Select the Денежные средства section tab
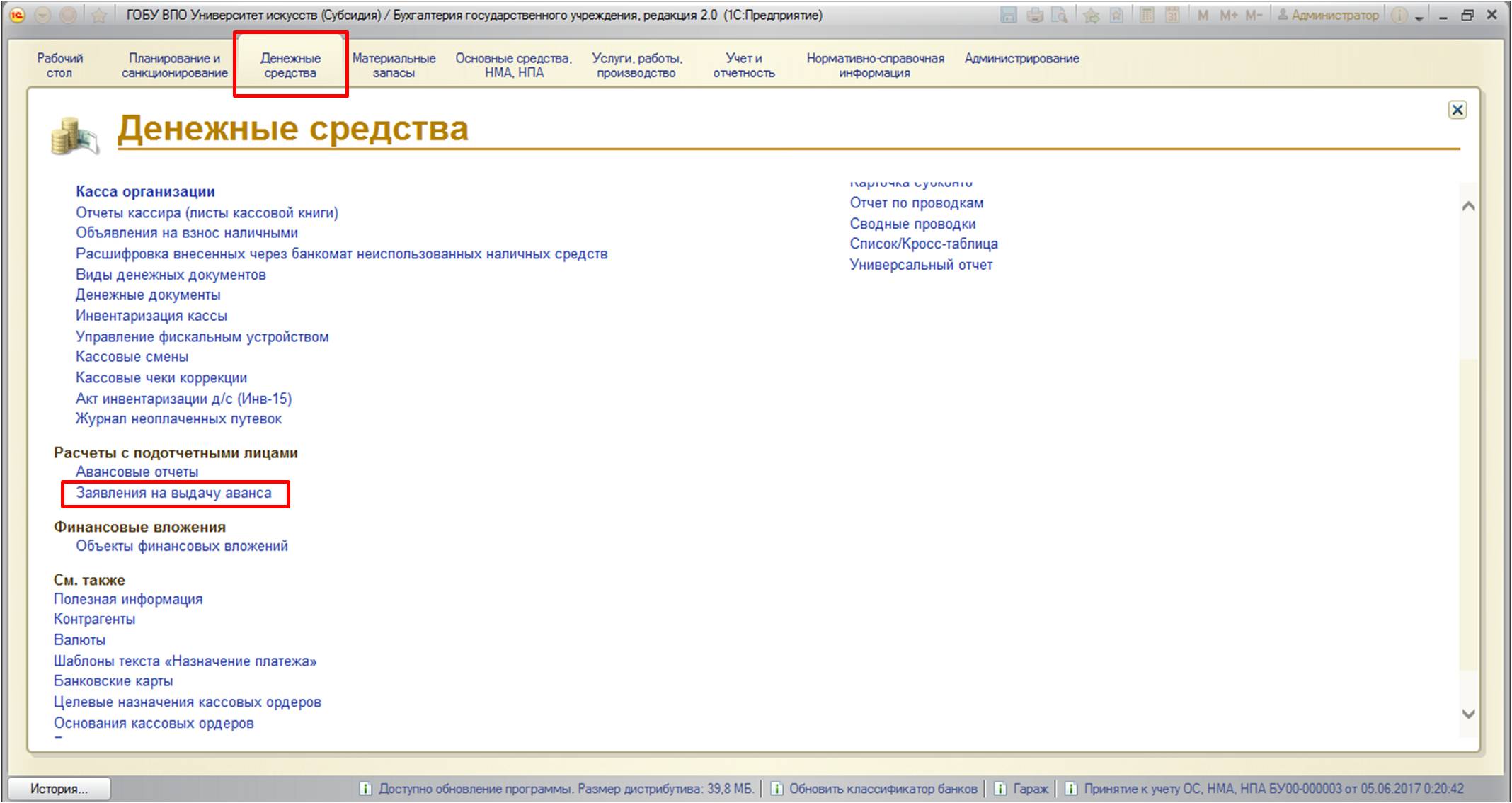This screenshot has height=803, width=1512. tap(290, 65)
